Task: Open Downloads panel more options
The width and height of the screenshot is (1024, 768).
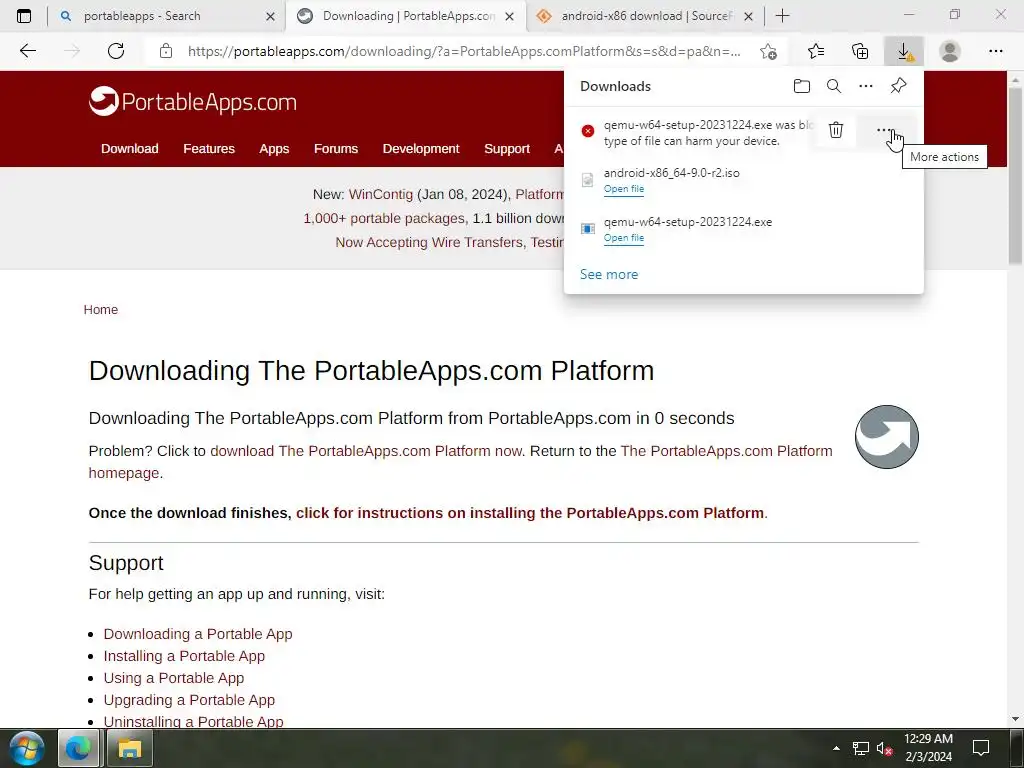Action: pos(865,86)
